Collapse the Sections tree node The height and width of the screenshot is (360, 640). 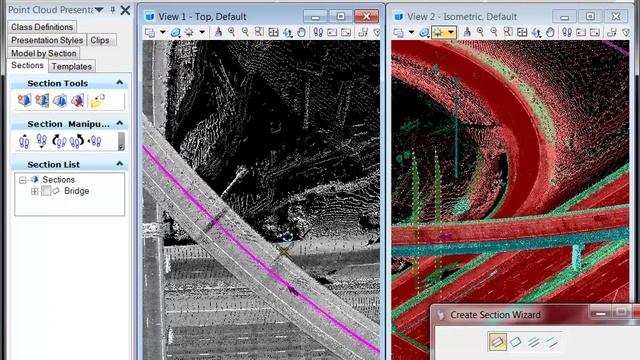click(x=23, y=180)
